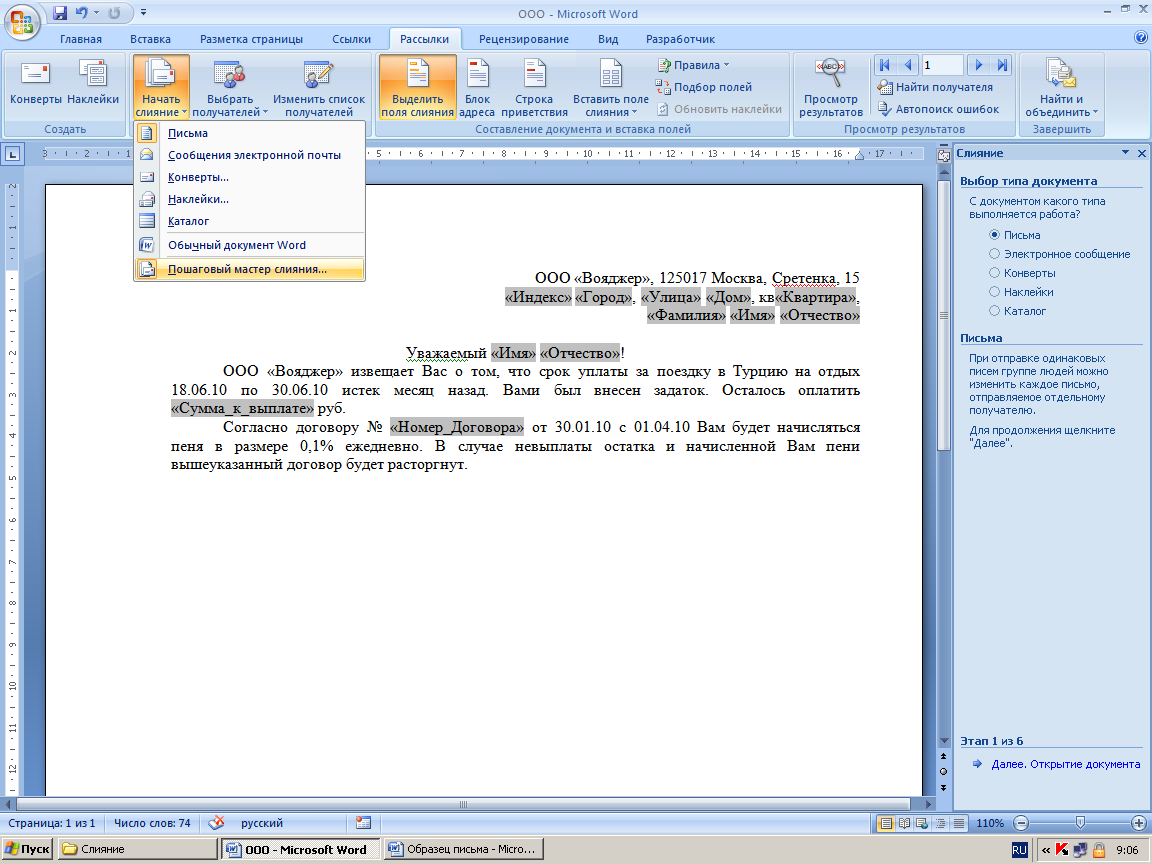
Task: Open the Разметка страницы tab
Action: click(251, 39)
